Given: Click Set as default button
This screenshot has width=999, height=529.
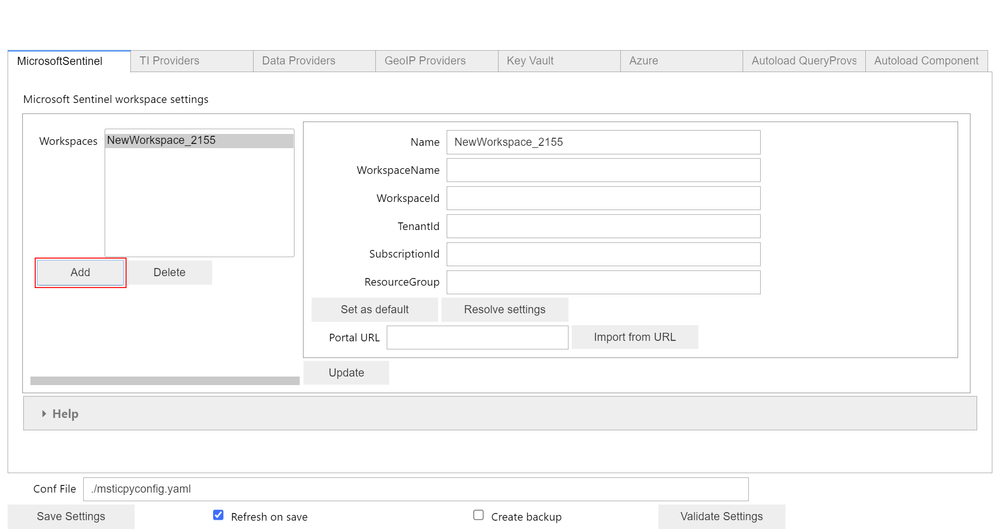Looking at the screenshot, I should pos(375,310).
